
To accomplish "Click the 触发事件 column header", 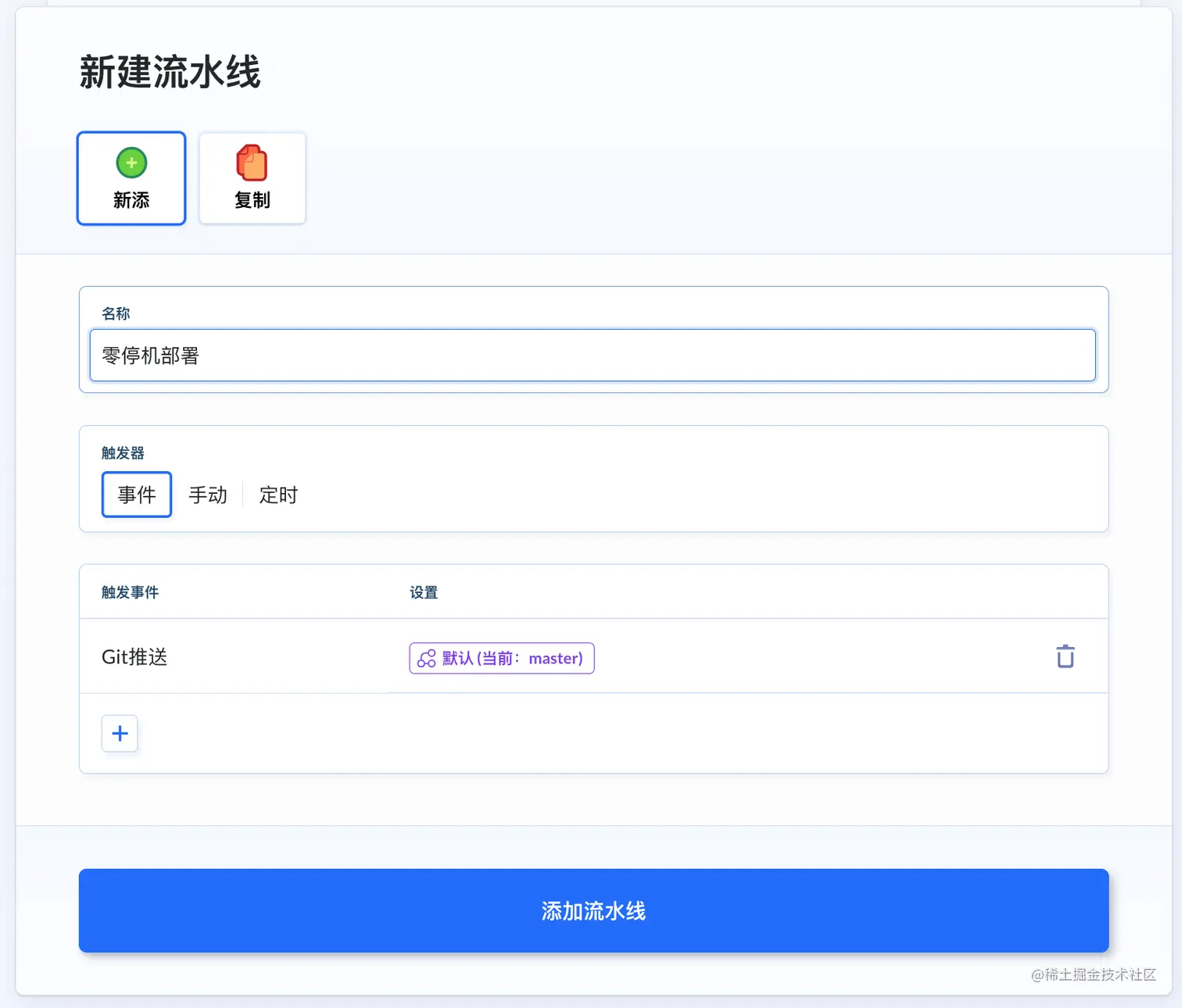I will 130,592.
